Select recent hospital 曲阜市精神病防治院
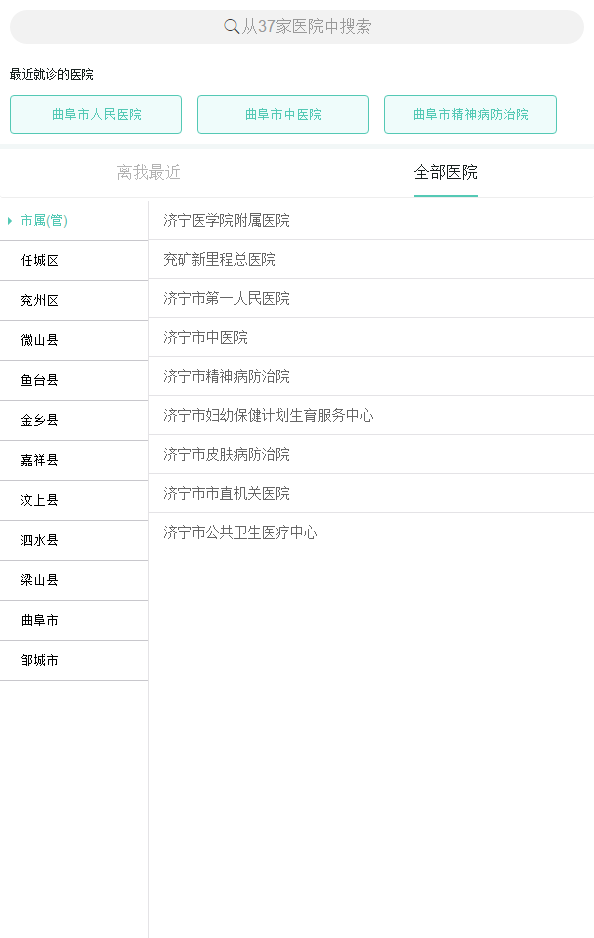 pyautogui.click(x=470, y=114)
